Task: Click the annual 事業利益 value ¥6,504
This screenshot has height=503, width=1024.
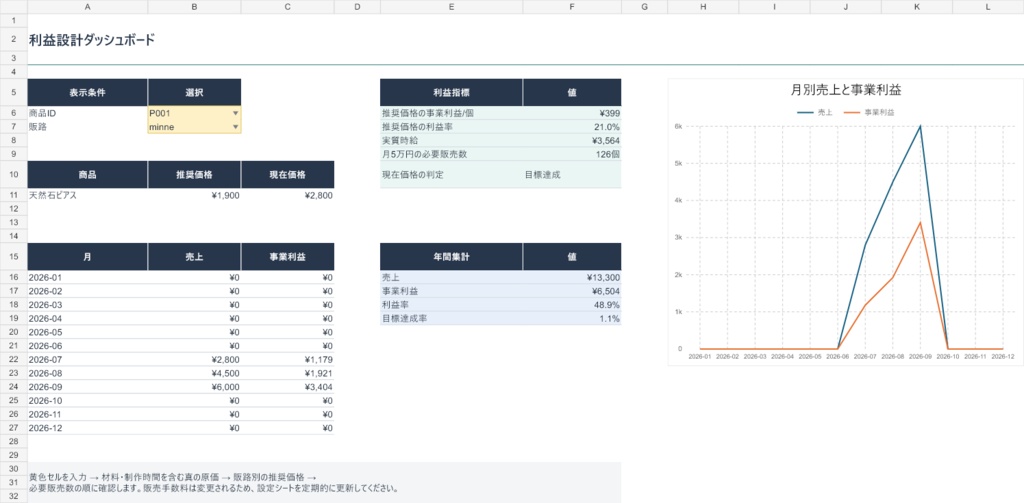Action: pos(572,291)
